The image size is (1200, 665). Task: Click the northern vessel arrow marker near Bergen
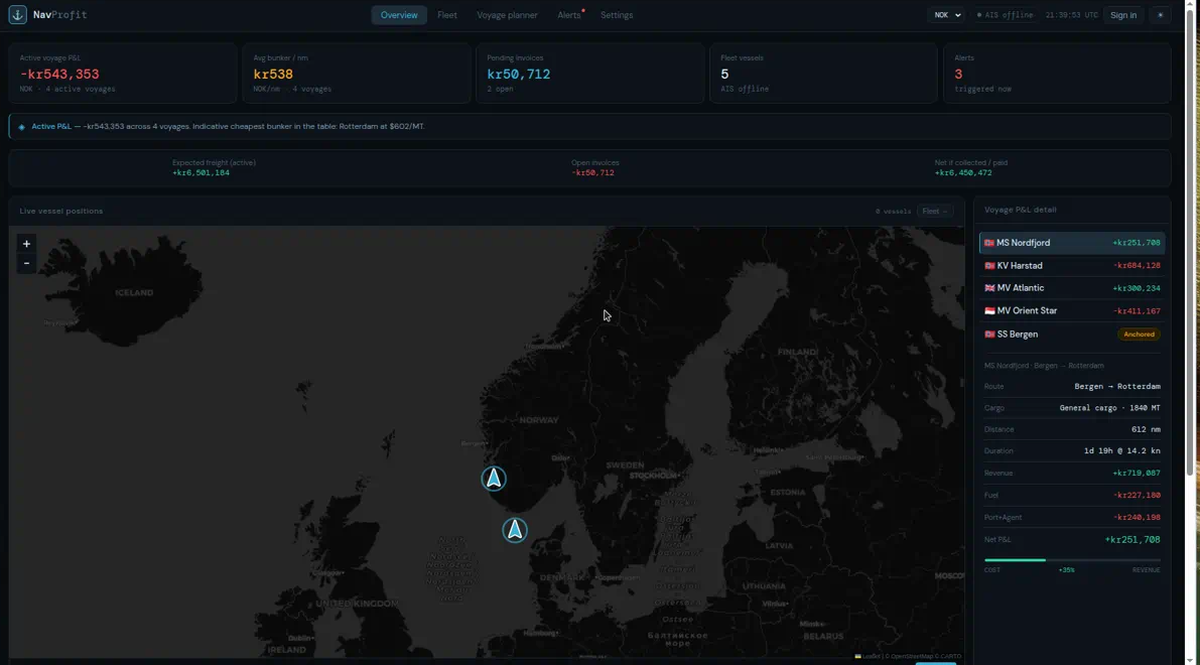coord(493,478)
